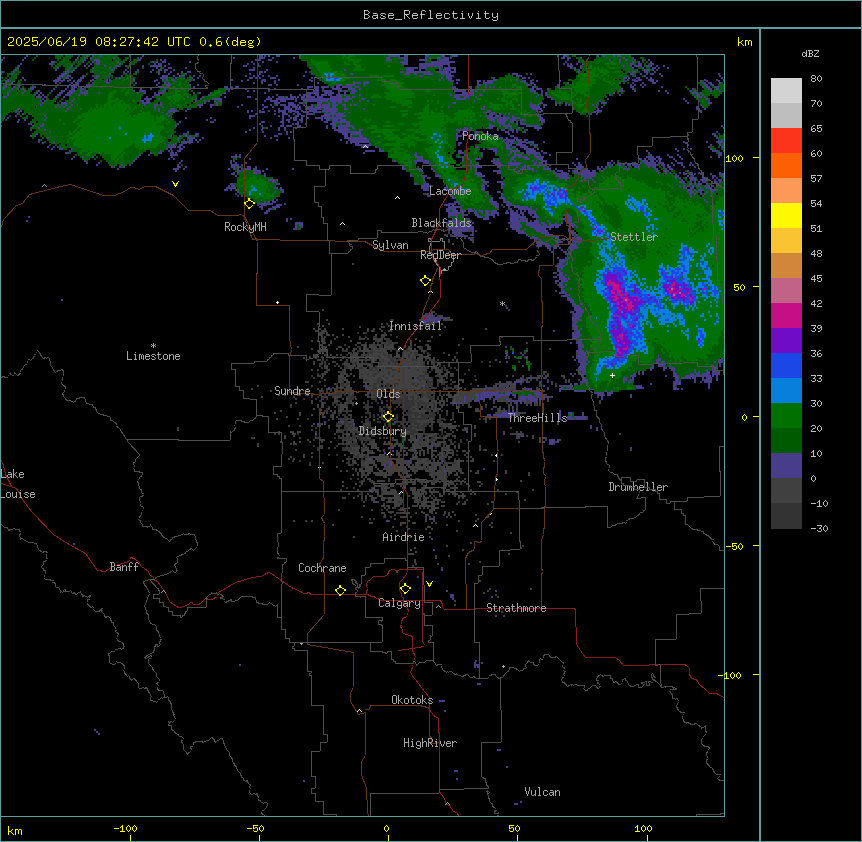
Task: Pick the dark green 10–20 dBZ legend swatch
Action: (x=786, y=441)
